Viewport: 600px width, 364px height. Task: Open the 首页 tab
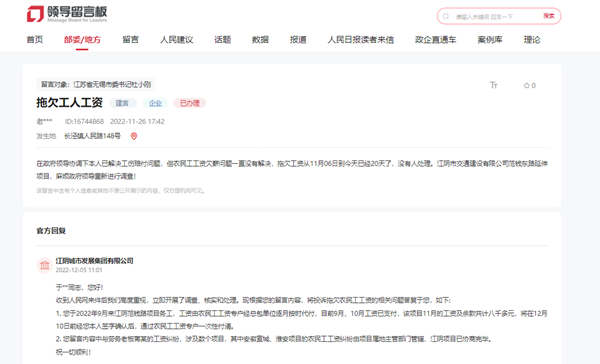pos(34,39)
